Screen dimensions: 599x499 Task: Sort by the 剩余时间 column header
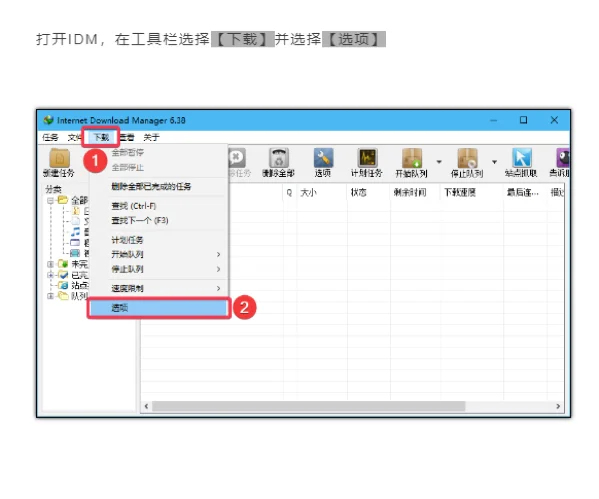[415, 193]
